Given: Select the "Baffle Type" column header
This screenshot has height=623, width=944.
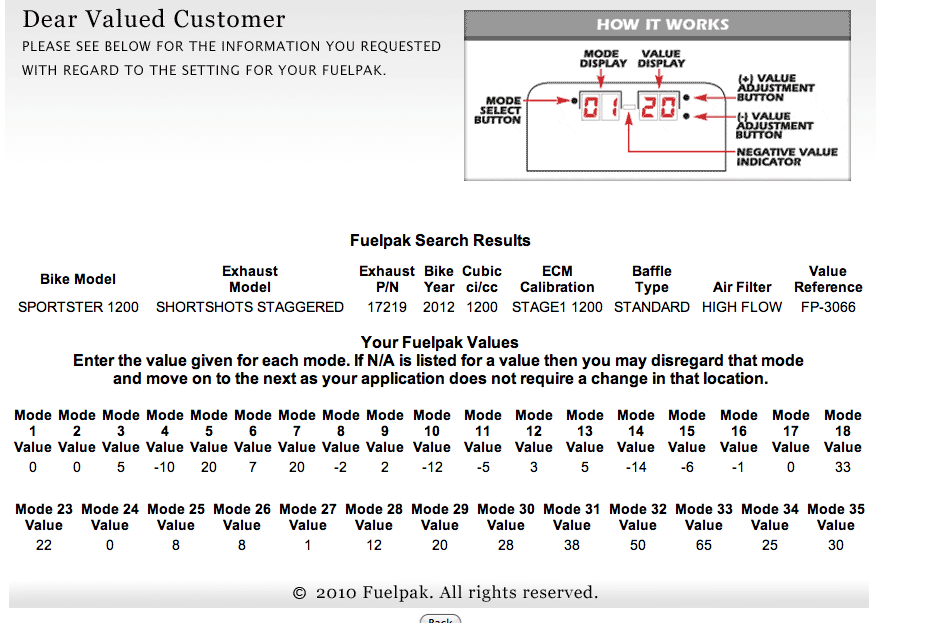Looking at the screenshot, I should point(651,279).
